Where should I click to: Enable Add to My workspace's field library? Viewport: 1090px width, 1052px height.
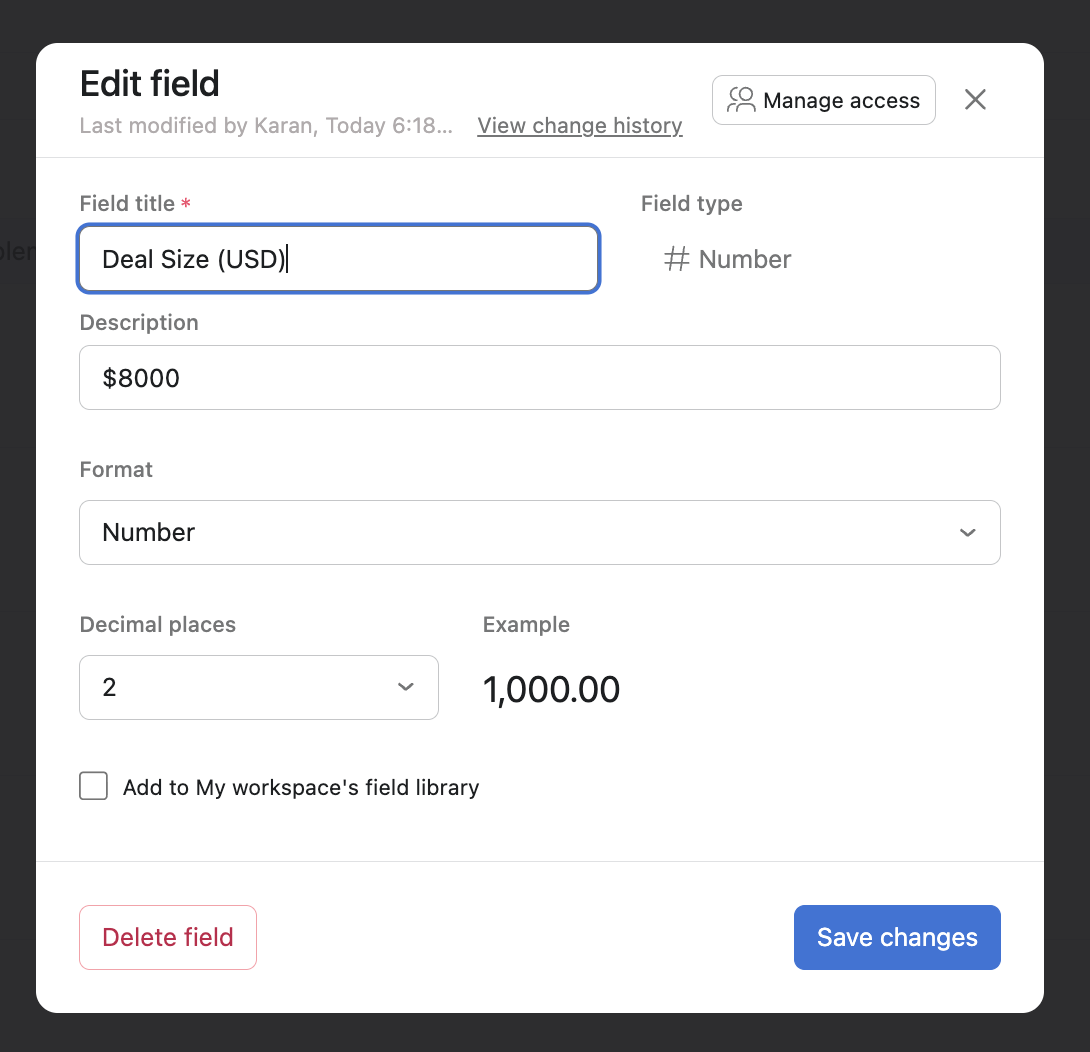point(93,786)
